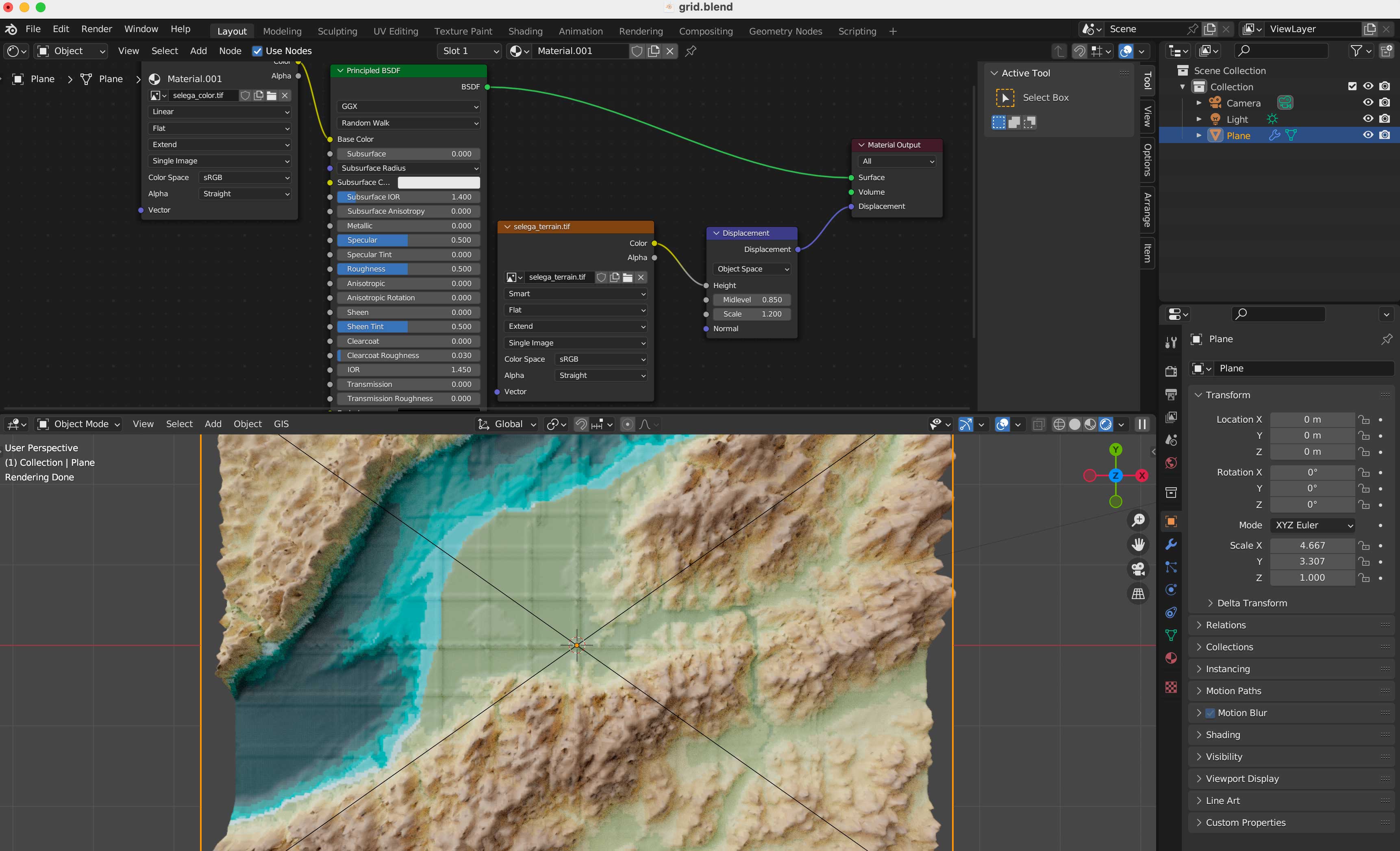Open the Render properties tab icon
The width and height of the screenshot is (1400, 851).
point(1171,371)
